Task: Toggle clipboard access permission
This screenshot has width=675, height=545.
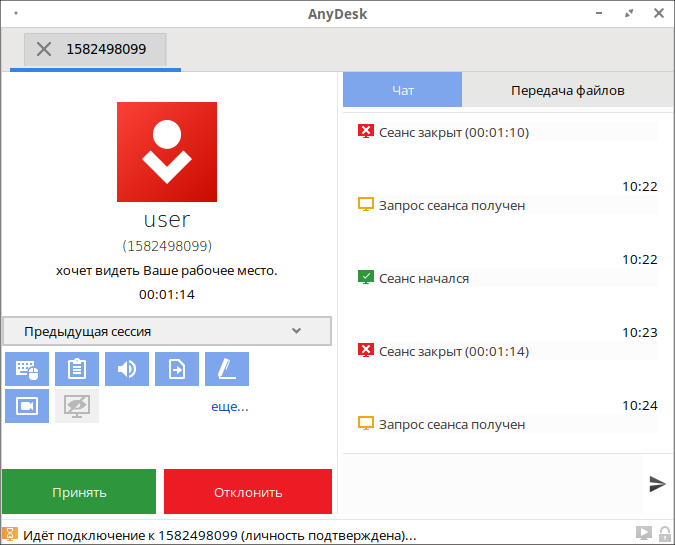Action: [77, 369]
